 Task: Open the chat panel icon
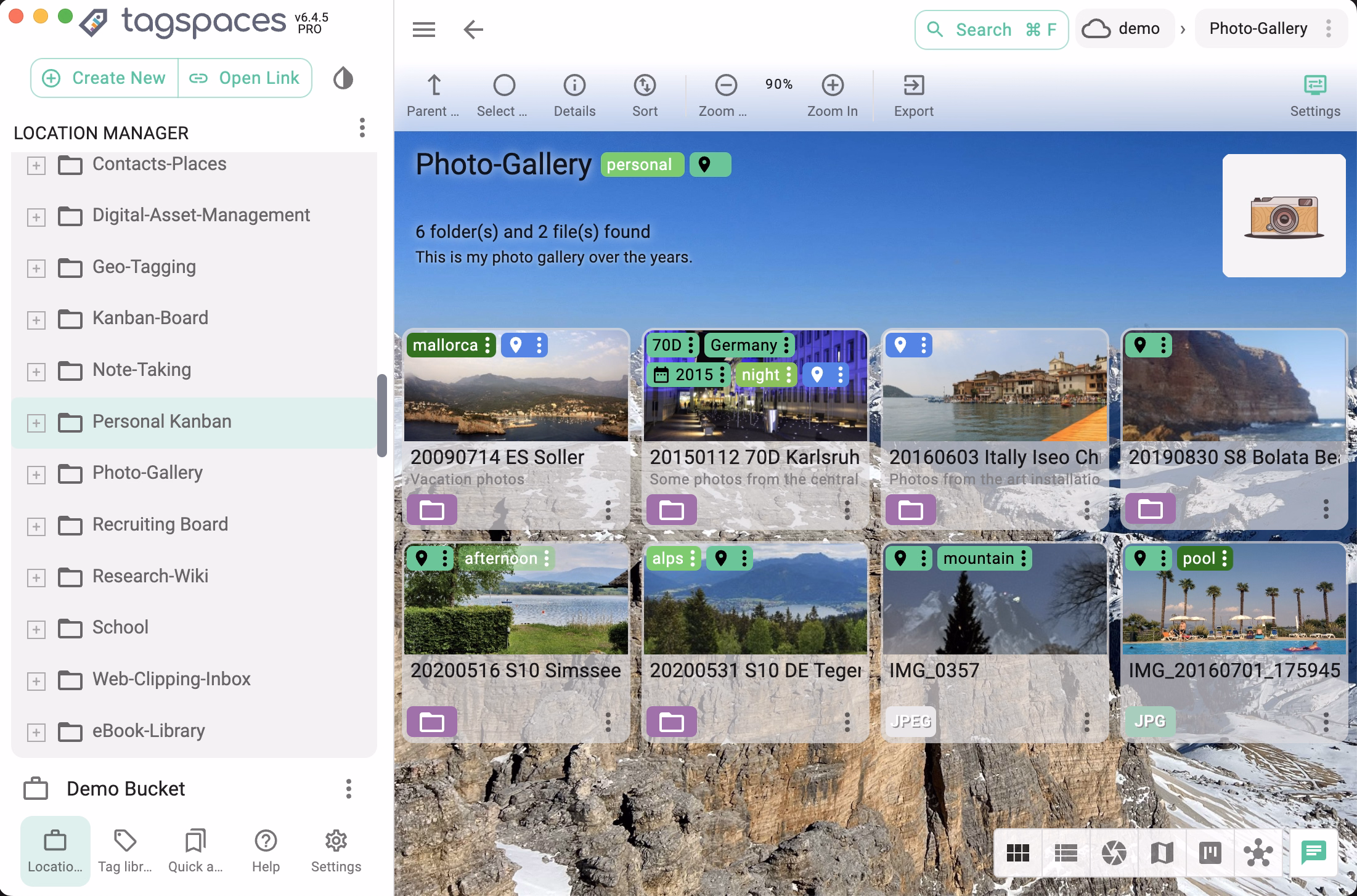(1313, 853)
